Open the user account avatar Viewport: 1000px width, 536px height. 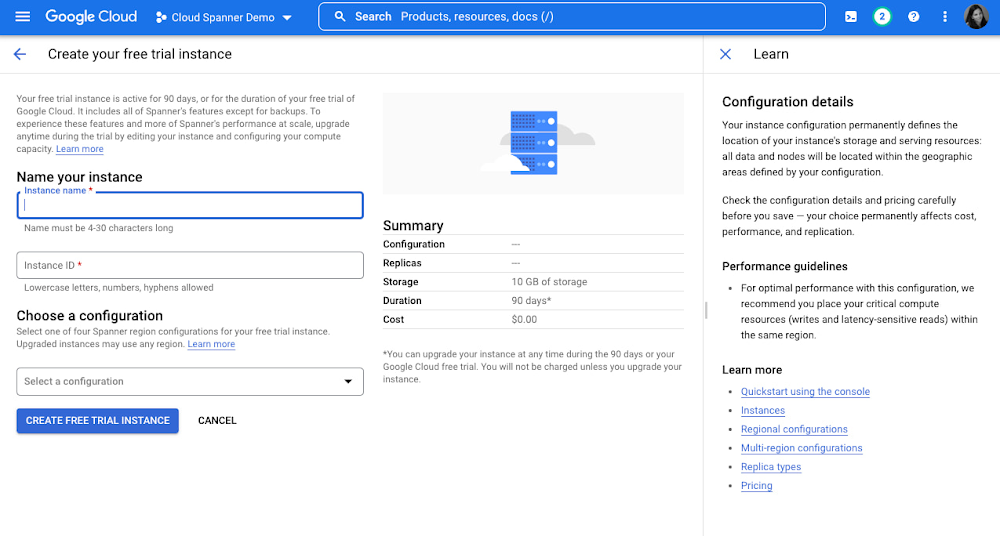tap(976, 17)
